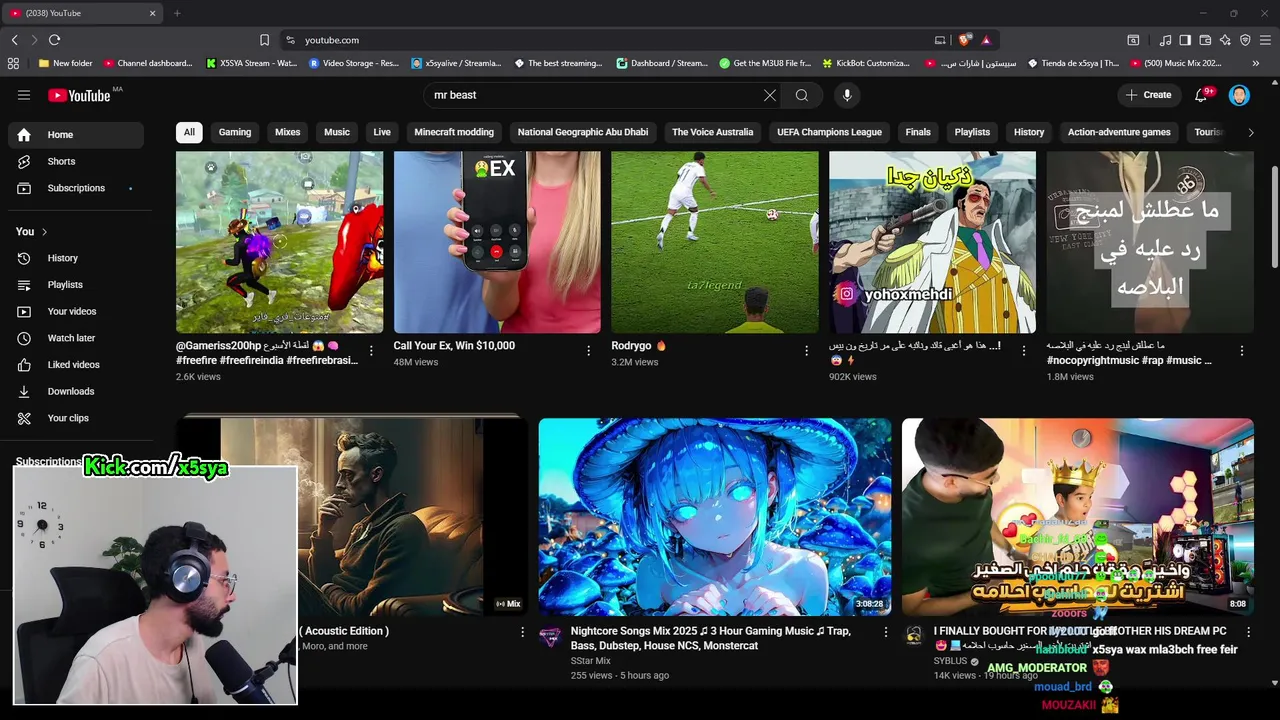
Task: Open Downloads in sidebar
Action: click(x=76, y=391)
